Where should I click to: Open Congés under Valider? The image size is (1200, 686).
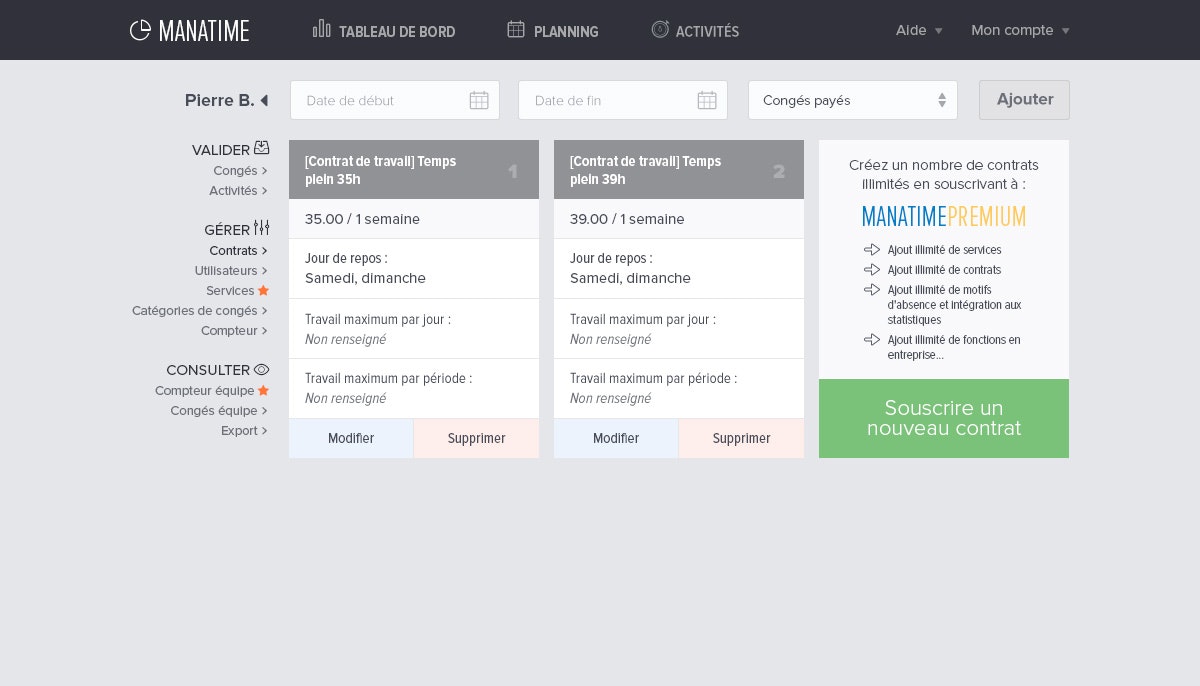click(235, 171)
